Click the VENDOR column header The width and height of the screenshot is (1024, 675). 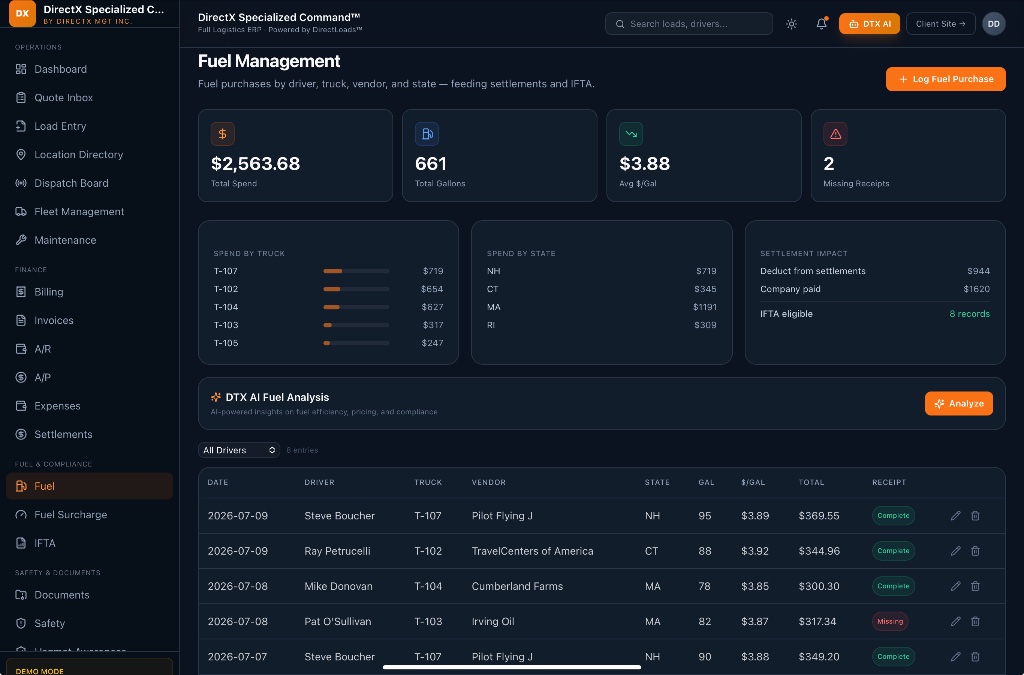488,482
